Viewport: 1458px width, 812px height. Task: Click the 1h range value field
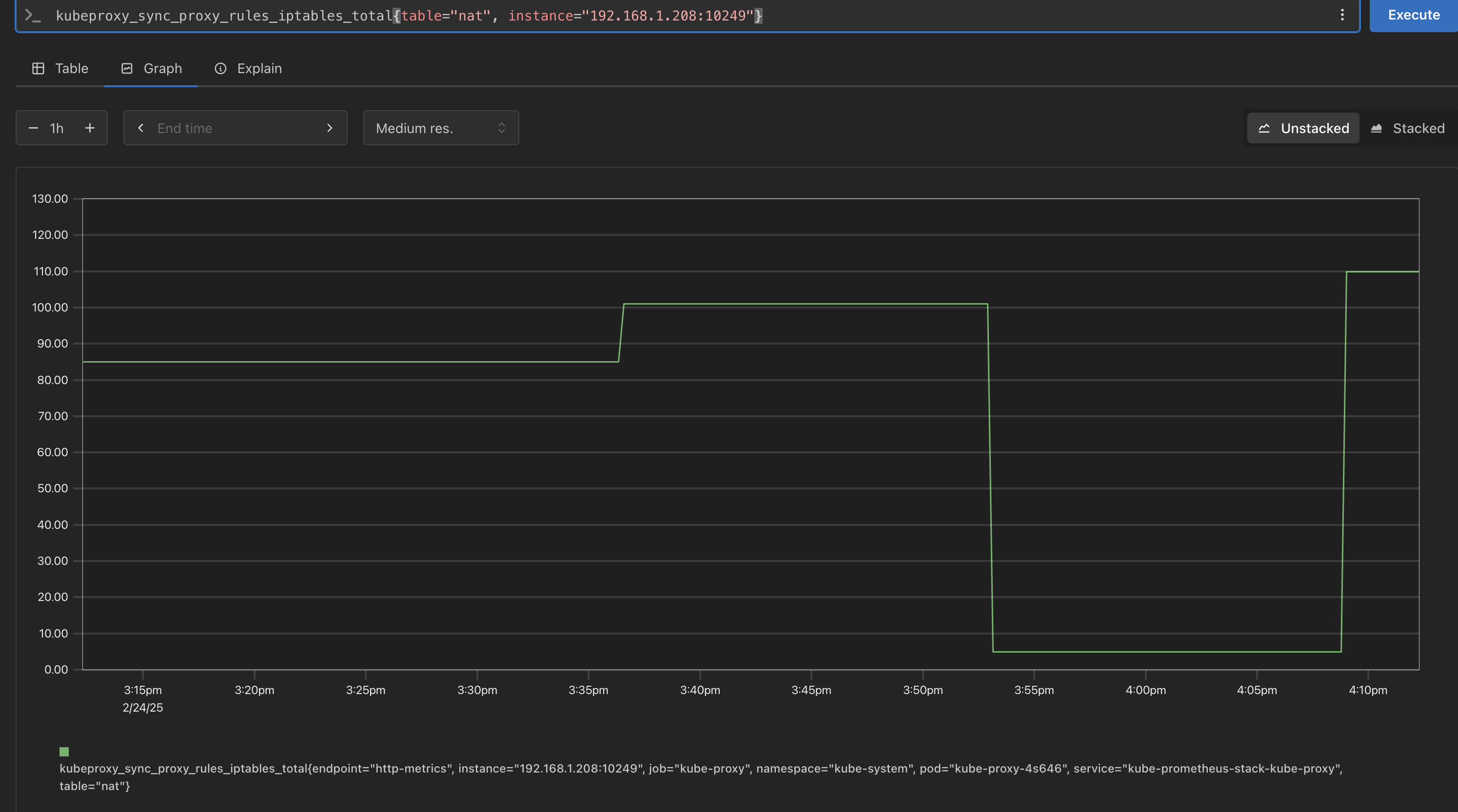(57, 128)
